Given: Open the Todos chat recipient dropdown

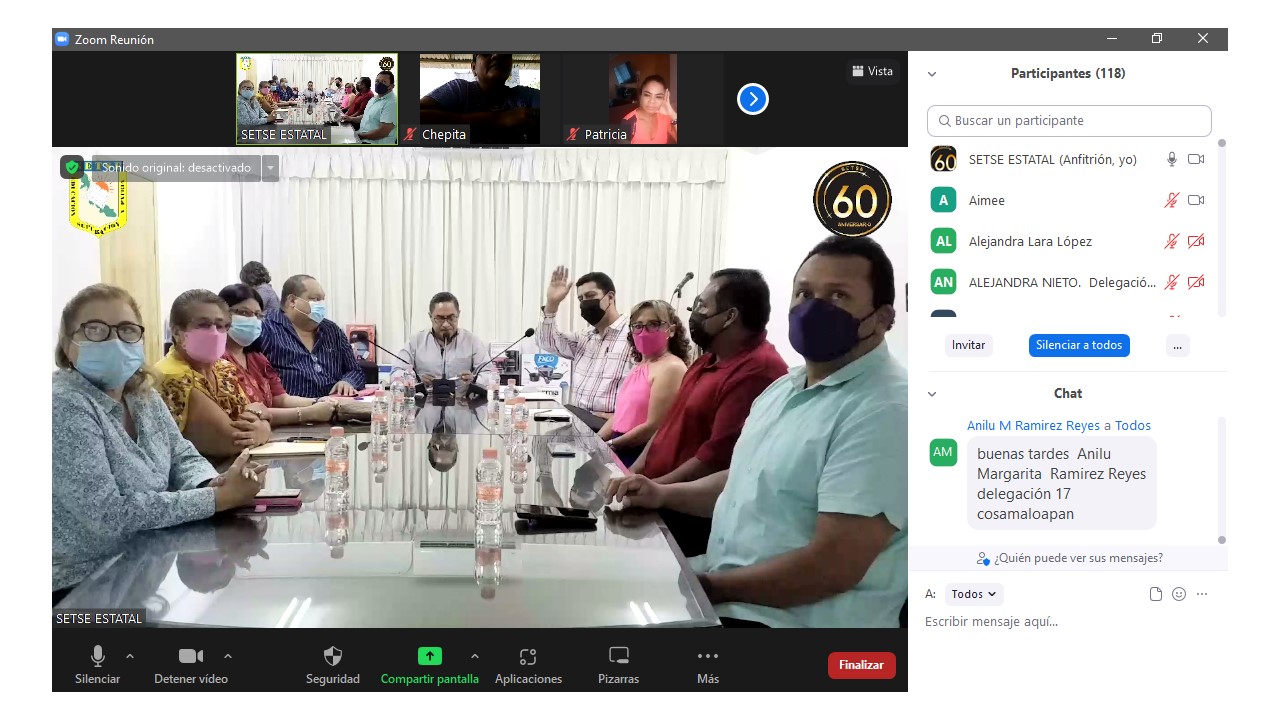Looking at the screenshot, I should click(x=973, y=594).
